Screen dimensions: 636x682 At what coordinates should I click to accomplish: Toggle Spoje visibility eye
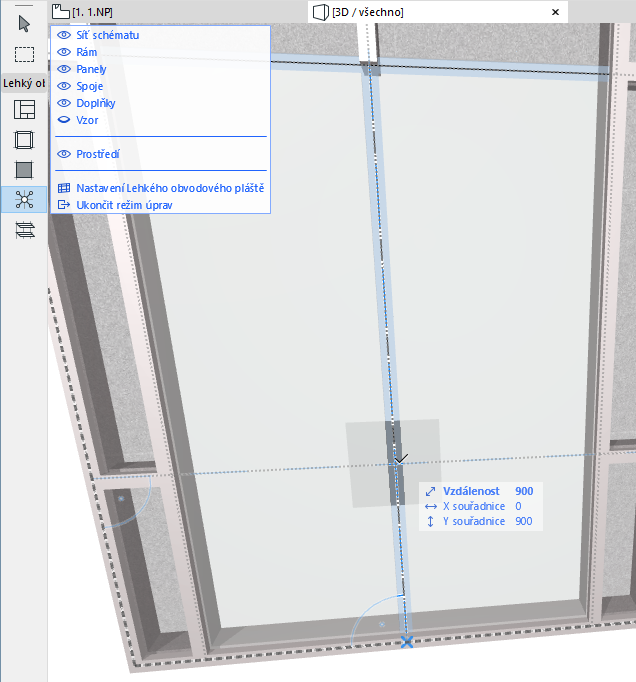point(64,86)
